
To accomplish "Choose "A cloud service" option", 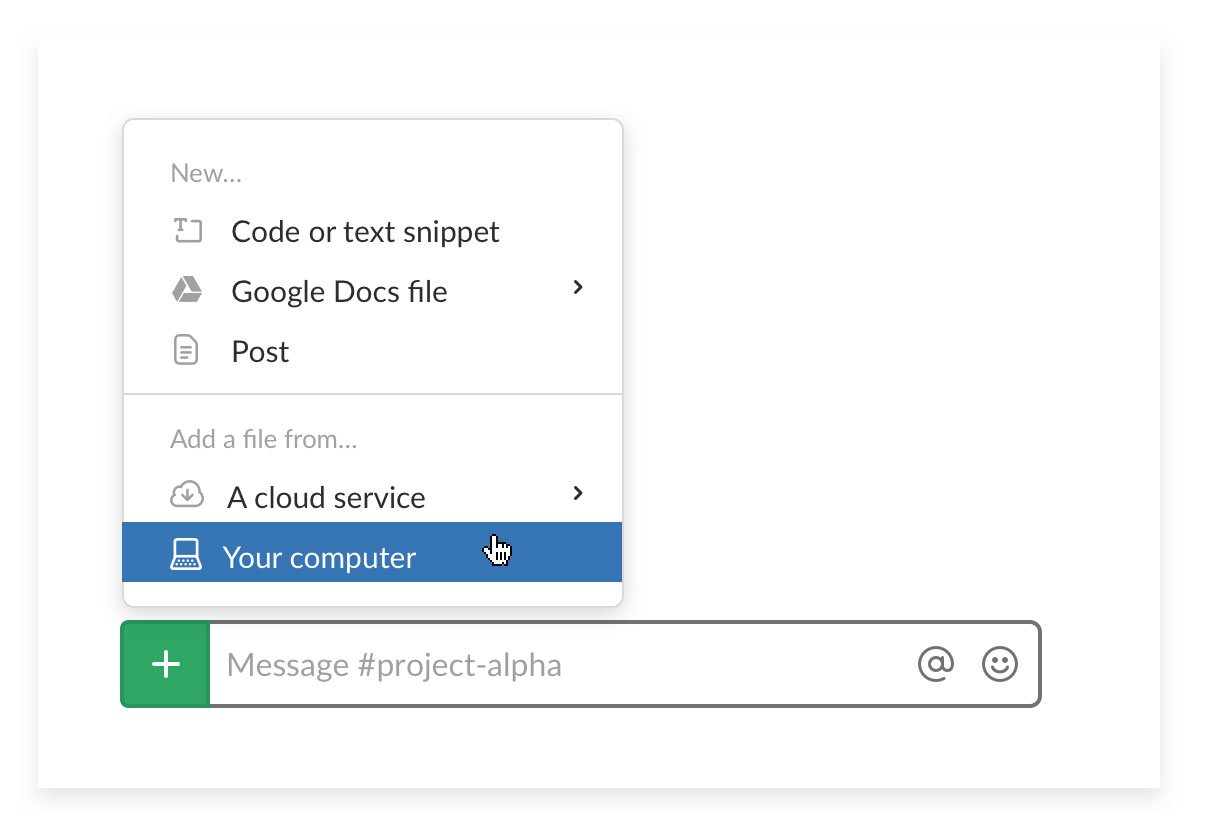I will tap(326, 497).
